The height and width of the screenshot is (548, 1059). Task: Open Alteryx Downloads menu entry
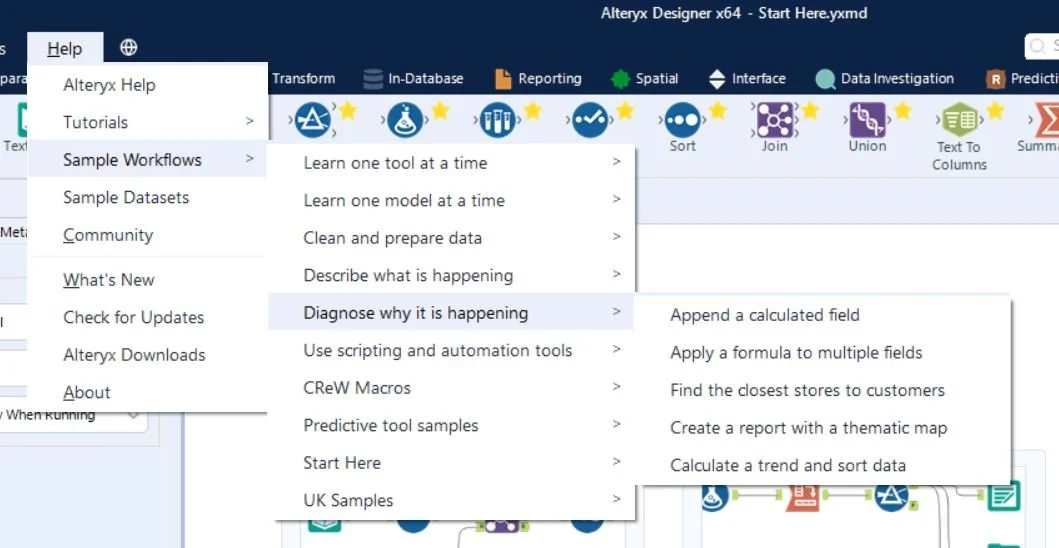[147, 355]
